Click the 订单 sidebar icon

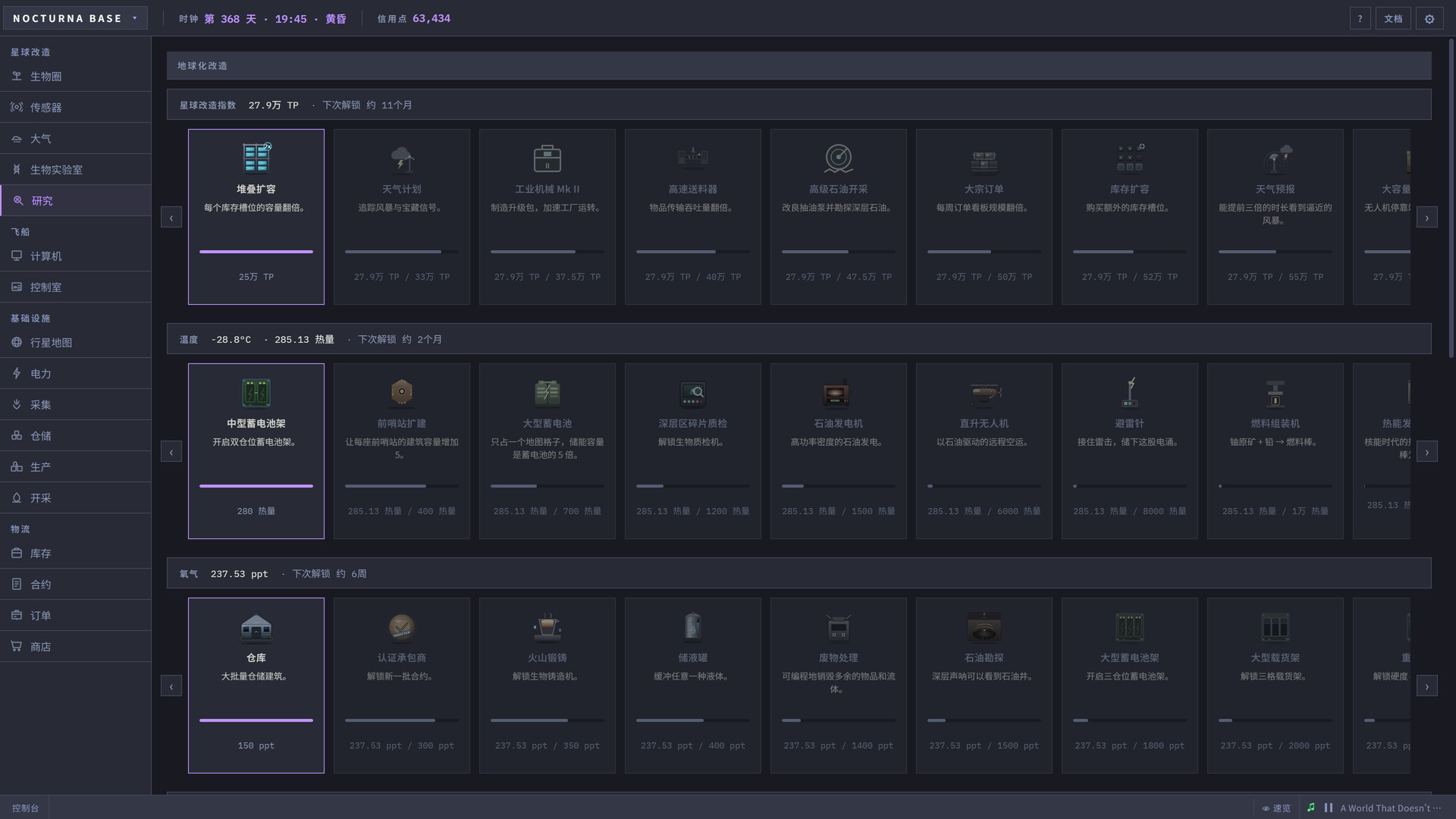pyautogui.click(x=17, y=616)
